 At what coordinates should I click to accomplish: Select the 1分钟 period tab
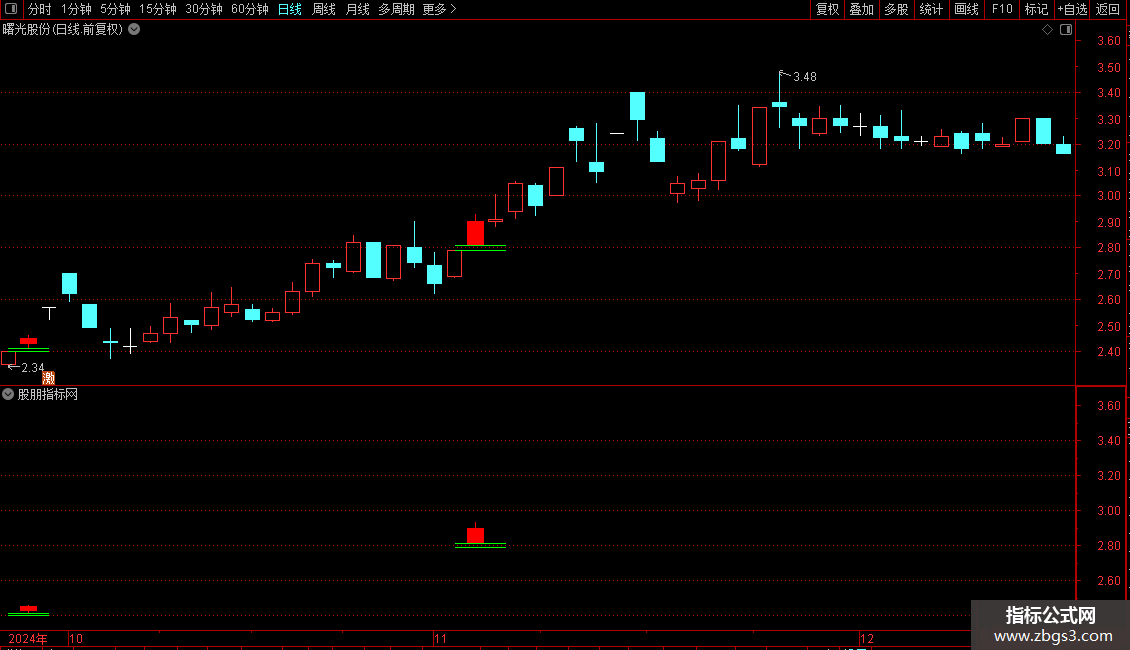(x=76, y=9)
